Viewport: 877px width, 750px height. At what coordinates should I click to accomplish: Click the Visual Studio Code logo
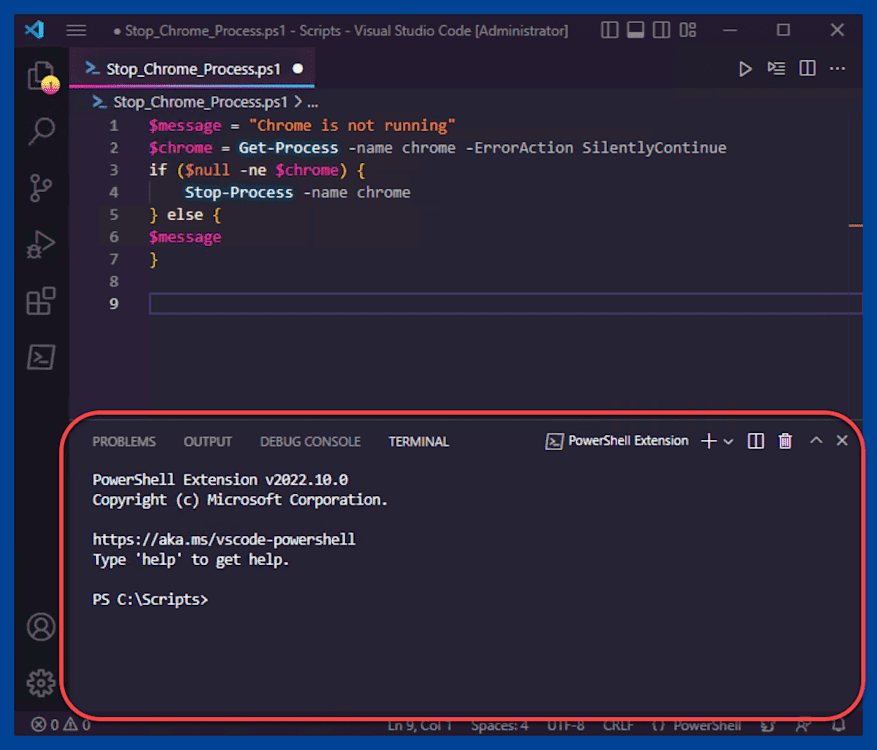click(x=35, y=29)
